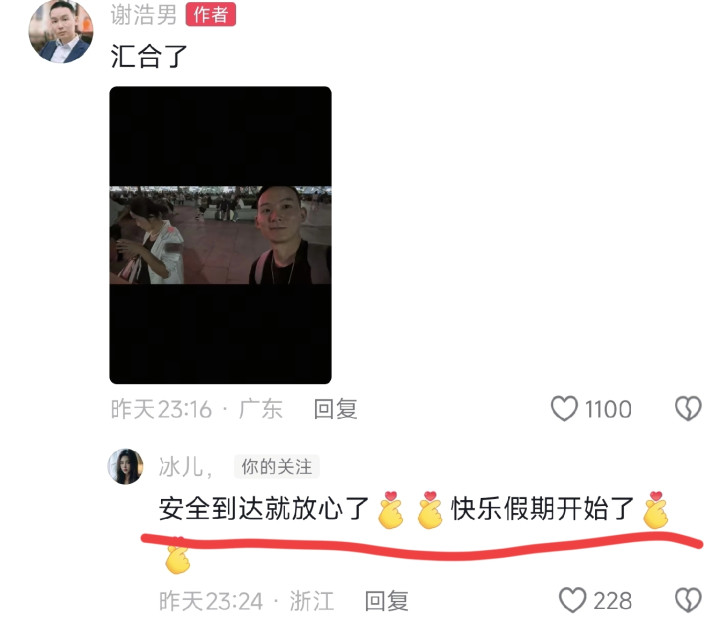Screen dimensions: 719x638
Task: Open the image attached to comment
Action: click(220, 235)
